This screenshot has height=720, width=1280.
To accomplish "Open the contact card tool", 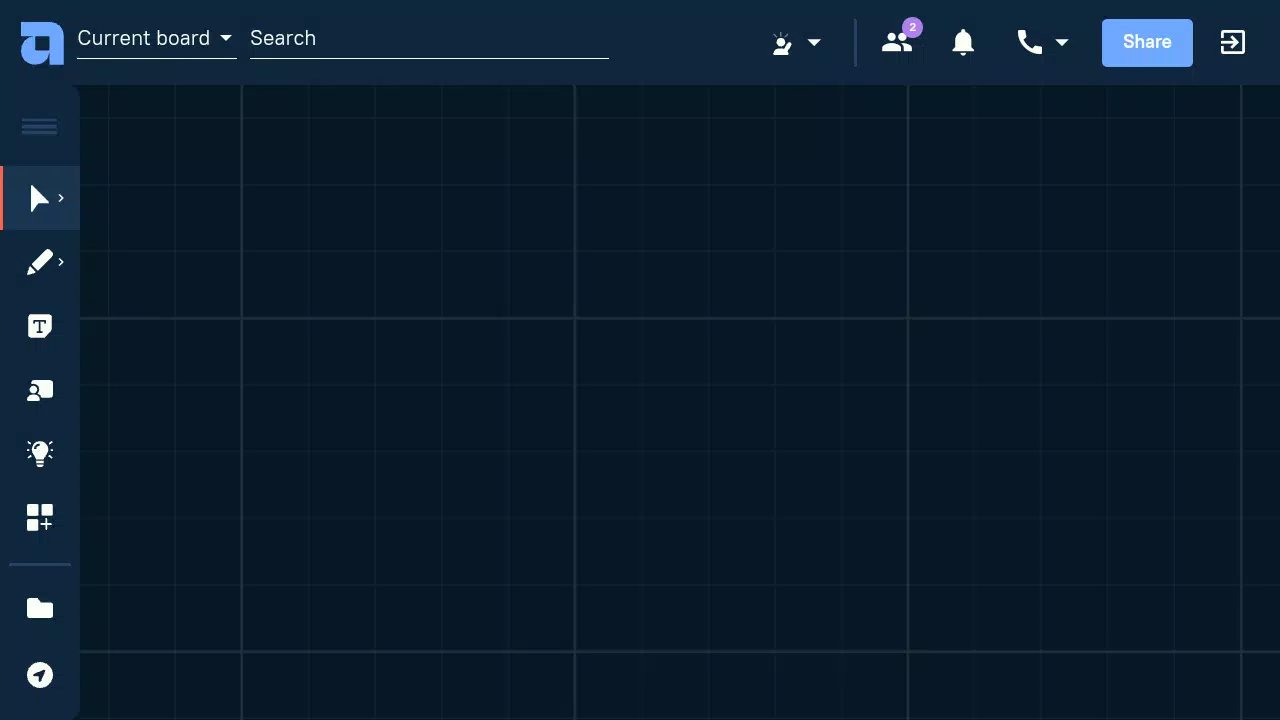I will click(x=40, y=390).
